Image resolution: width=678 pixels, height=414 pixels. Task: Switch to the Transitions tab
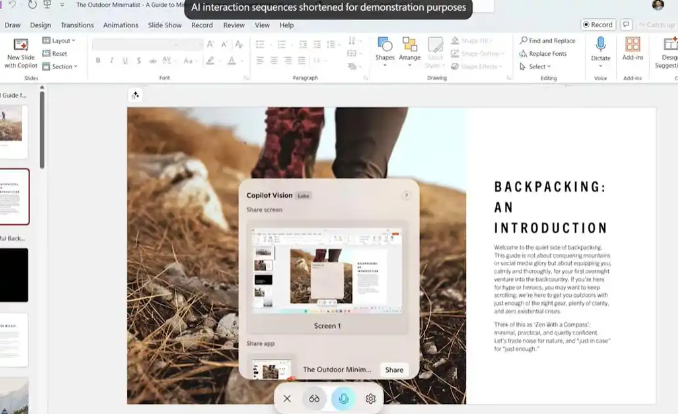[x=77, y=25]
